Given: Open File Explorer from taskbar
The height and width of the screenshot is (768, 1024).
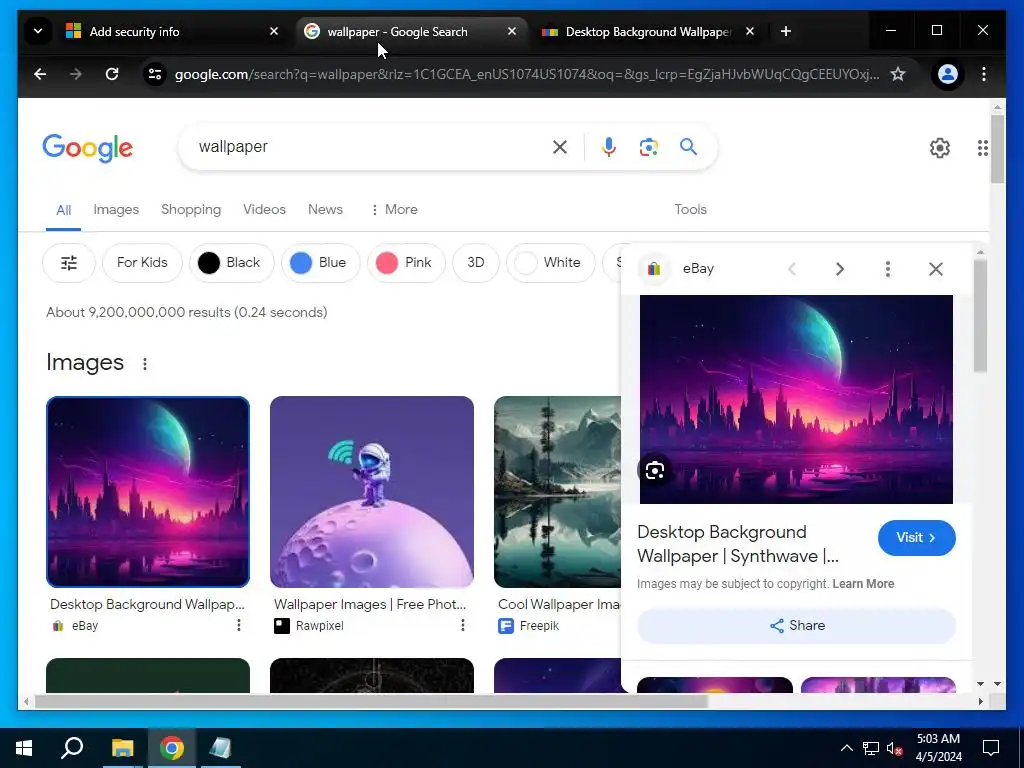Looking at the screenshot, I should coord(122,748).
